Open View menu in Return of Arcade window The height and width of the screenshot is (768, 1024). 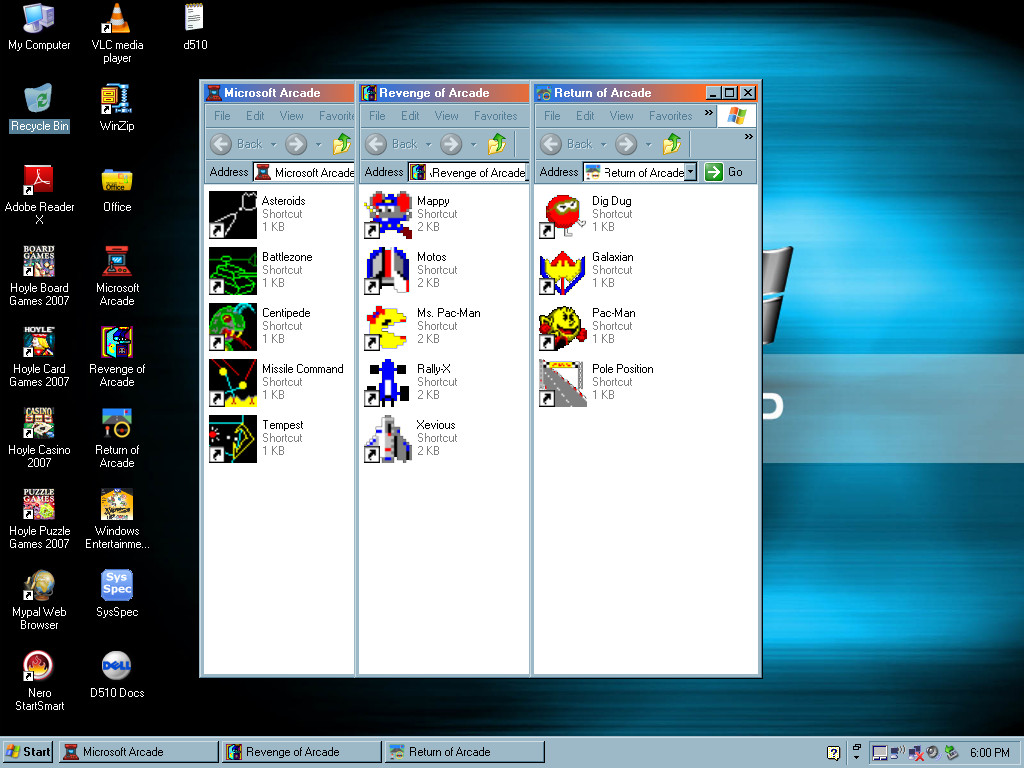pyautogui.click(x=621, y=116)
